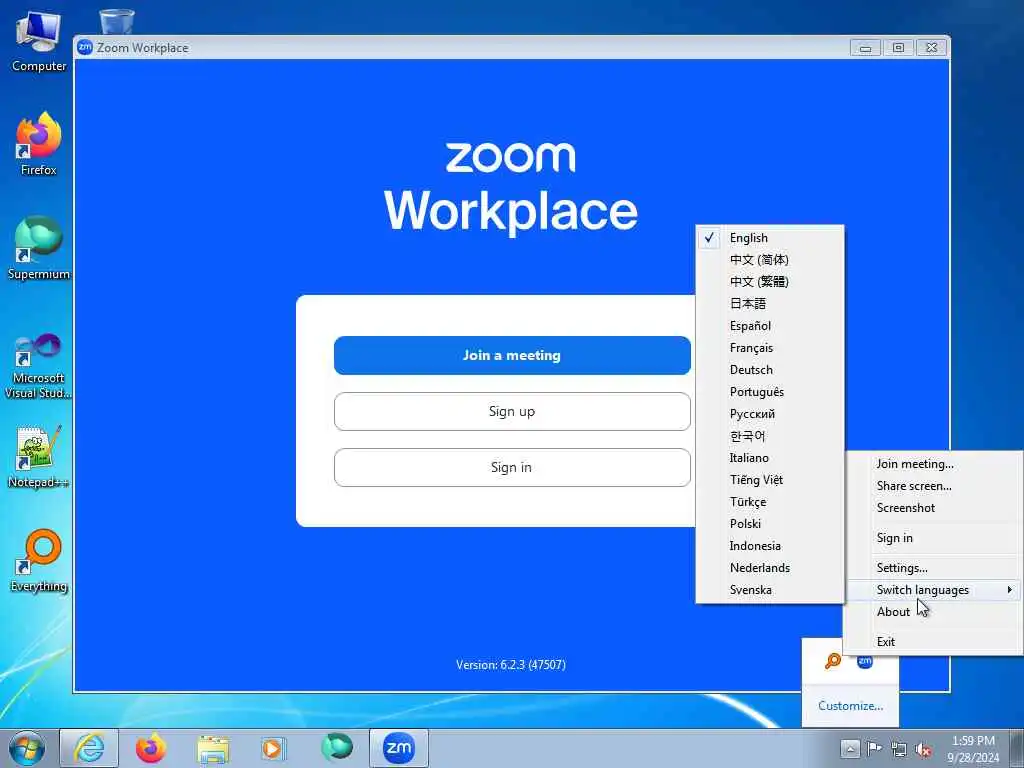The image size is (1024, 768).
Task: Switch language to Deutsch
Action: click(770, 370)
